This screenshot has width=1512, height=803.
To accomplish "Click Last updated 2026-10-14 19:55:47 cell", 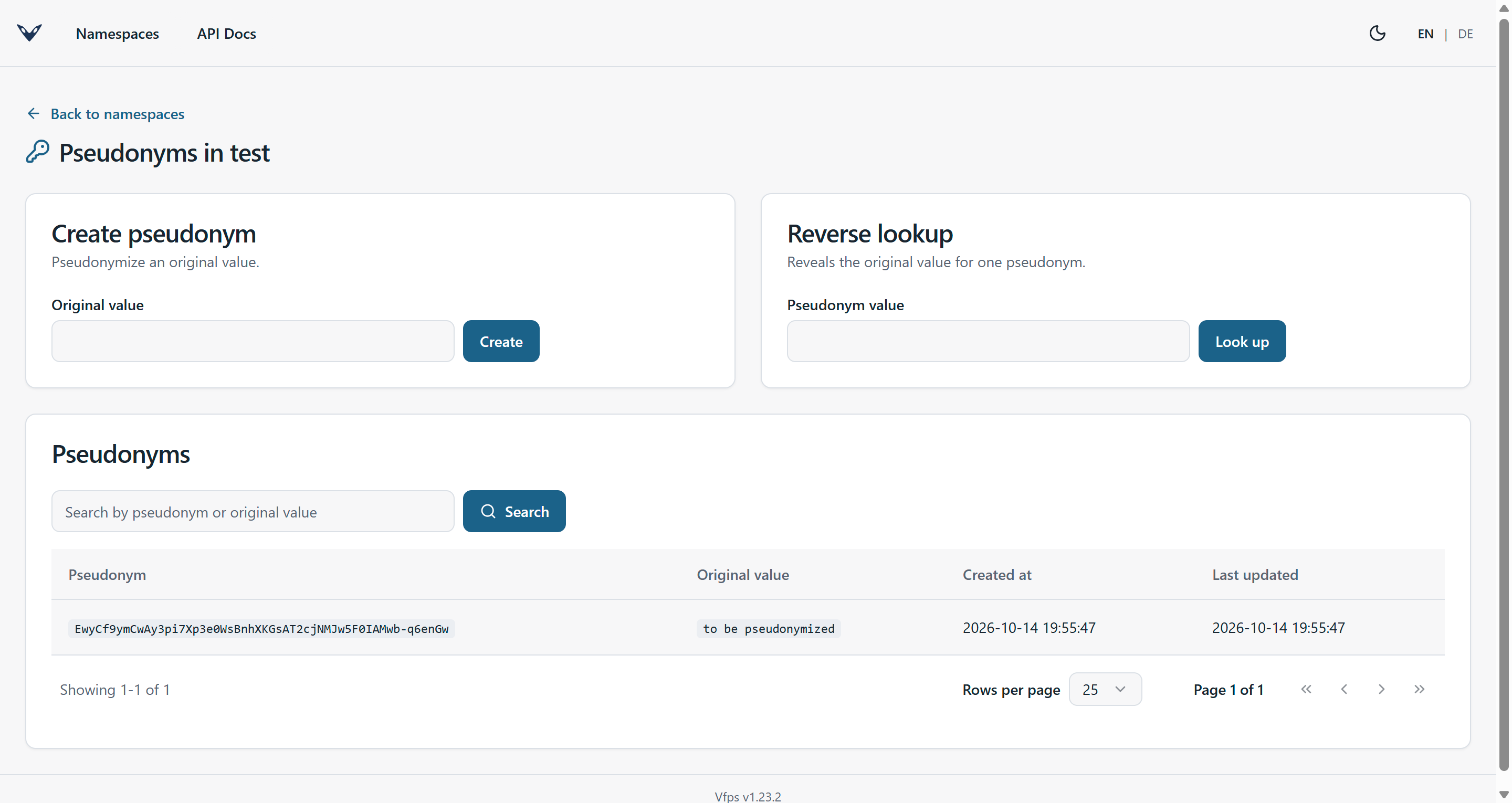I will 1278,628.
